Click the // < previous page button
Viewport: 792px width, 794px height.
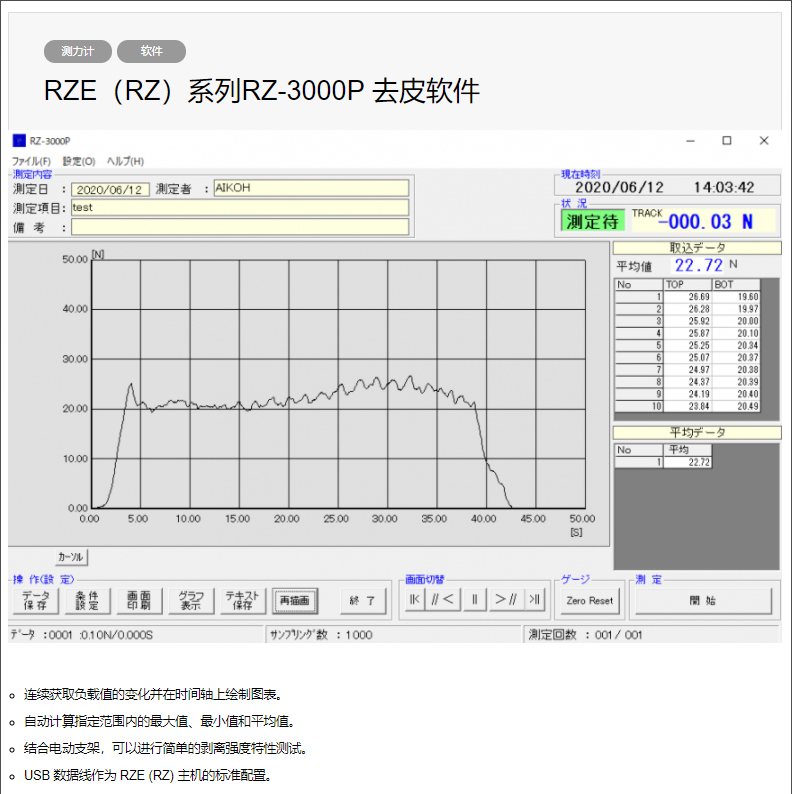point(443,600)
